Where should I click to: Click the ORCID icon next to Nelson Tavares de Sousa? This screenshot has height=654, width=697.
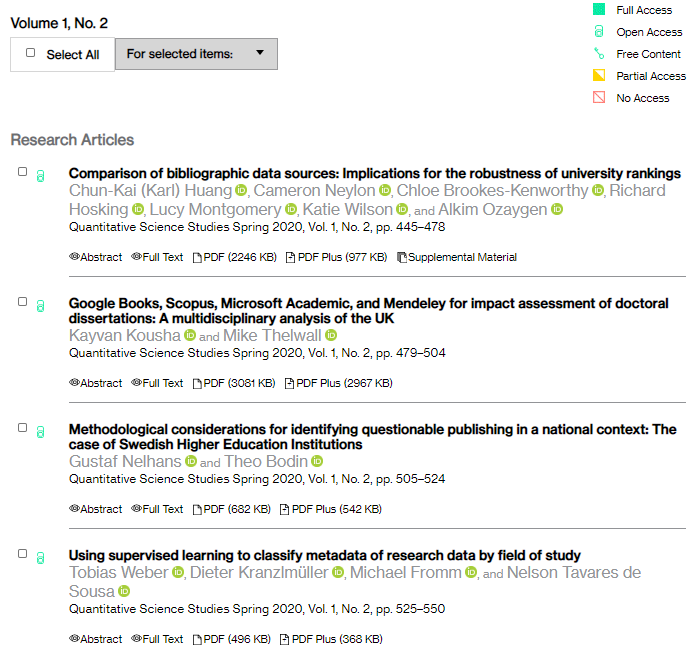(124, 591)
